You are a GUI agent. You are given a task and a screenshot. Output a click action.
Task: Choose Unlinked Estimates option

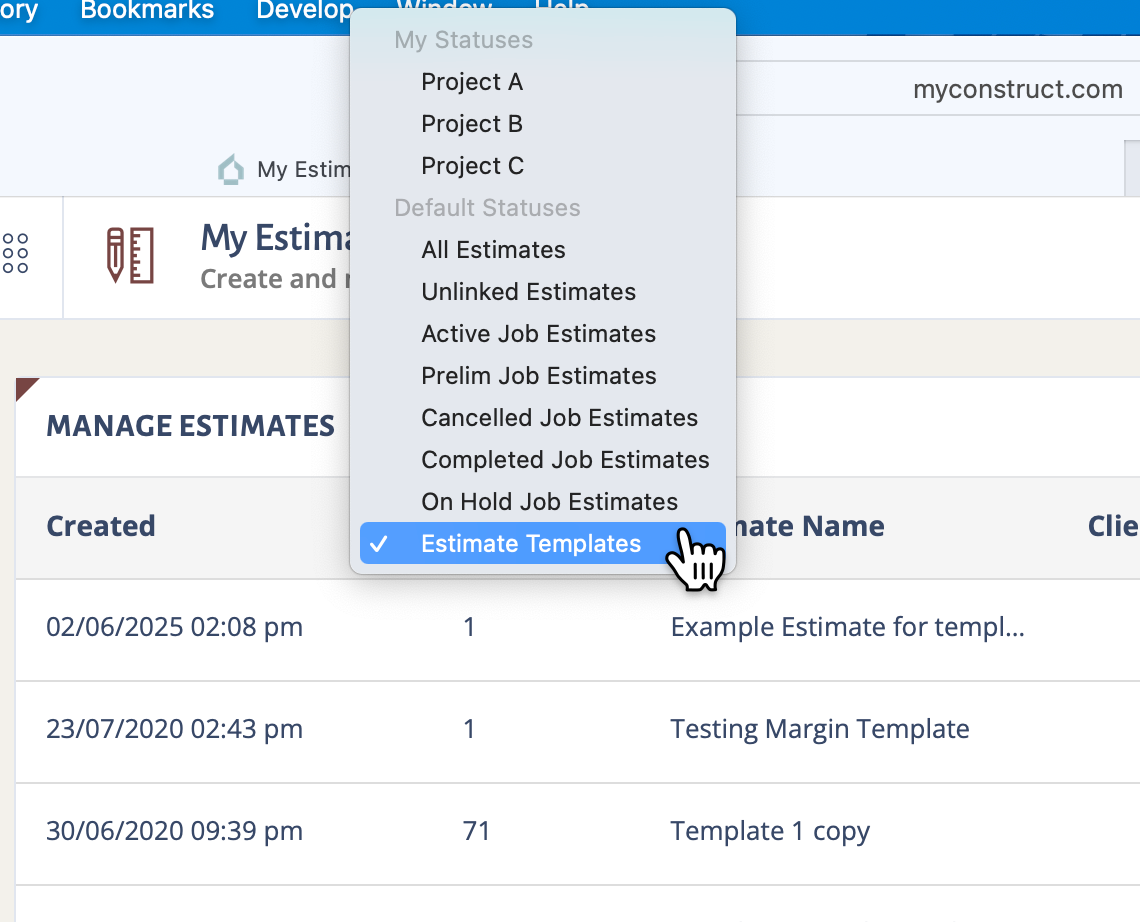click(x=528, y=292)
